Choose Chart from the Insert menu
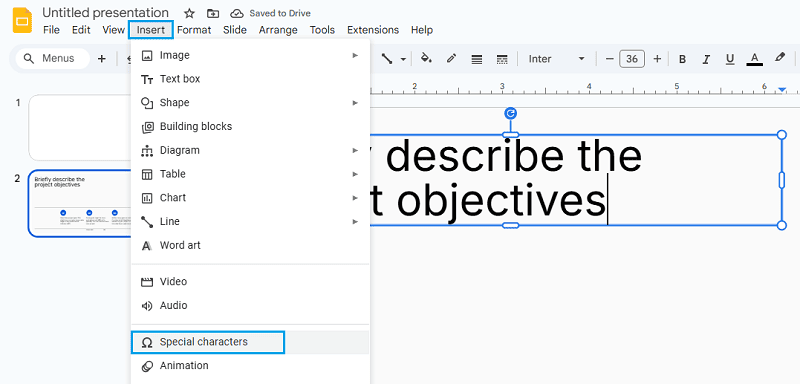The height and width of the screenshot is (384, 800). point(250,198)
